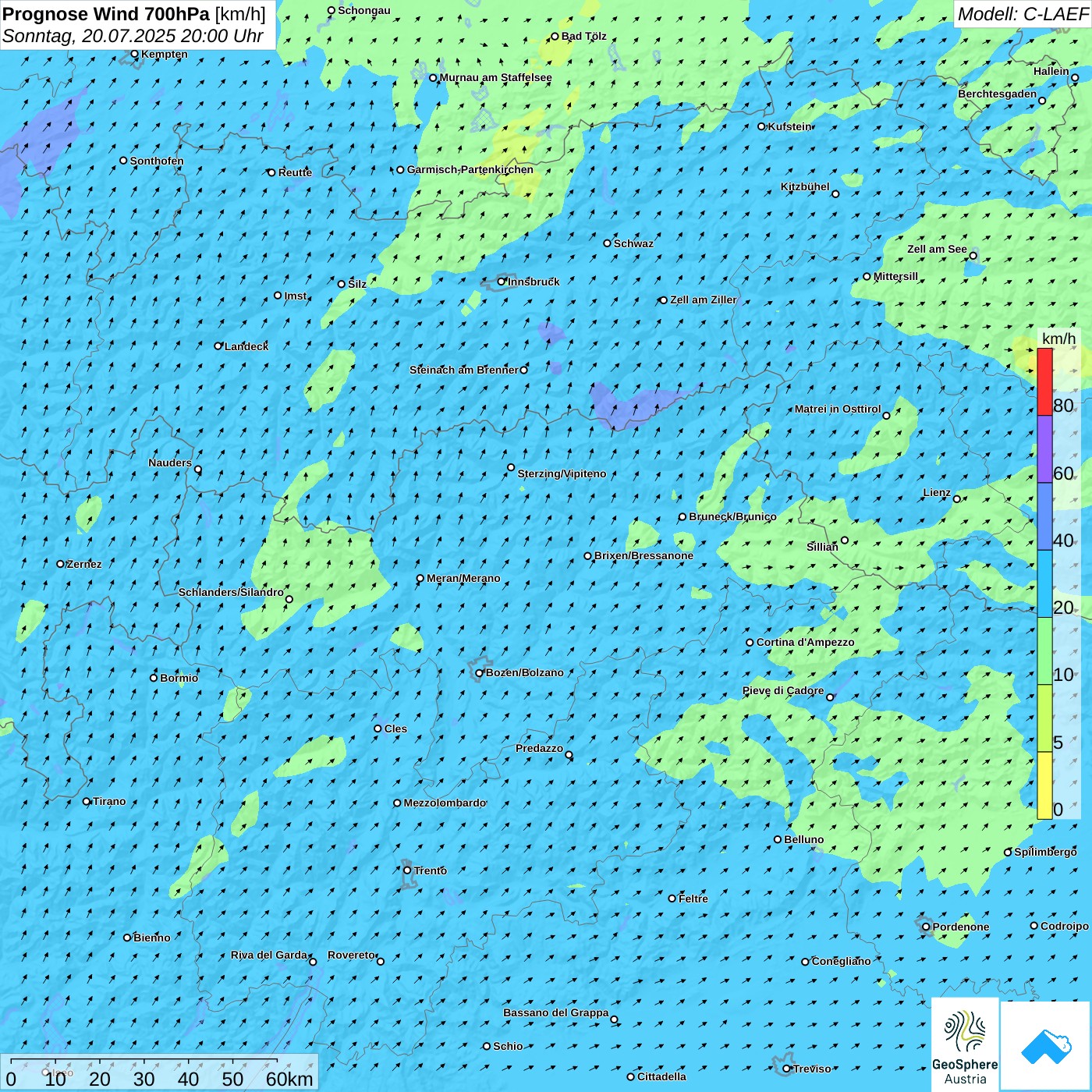
Task: Select the 'Spilimbergo' map label
Action: pos(1045,852)
